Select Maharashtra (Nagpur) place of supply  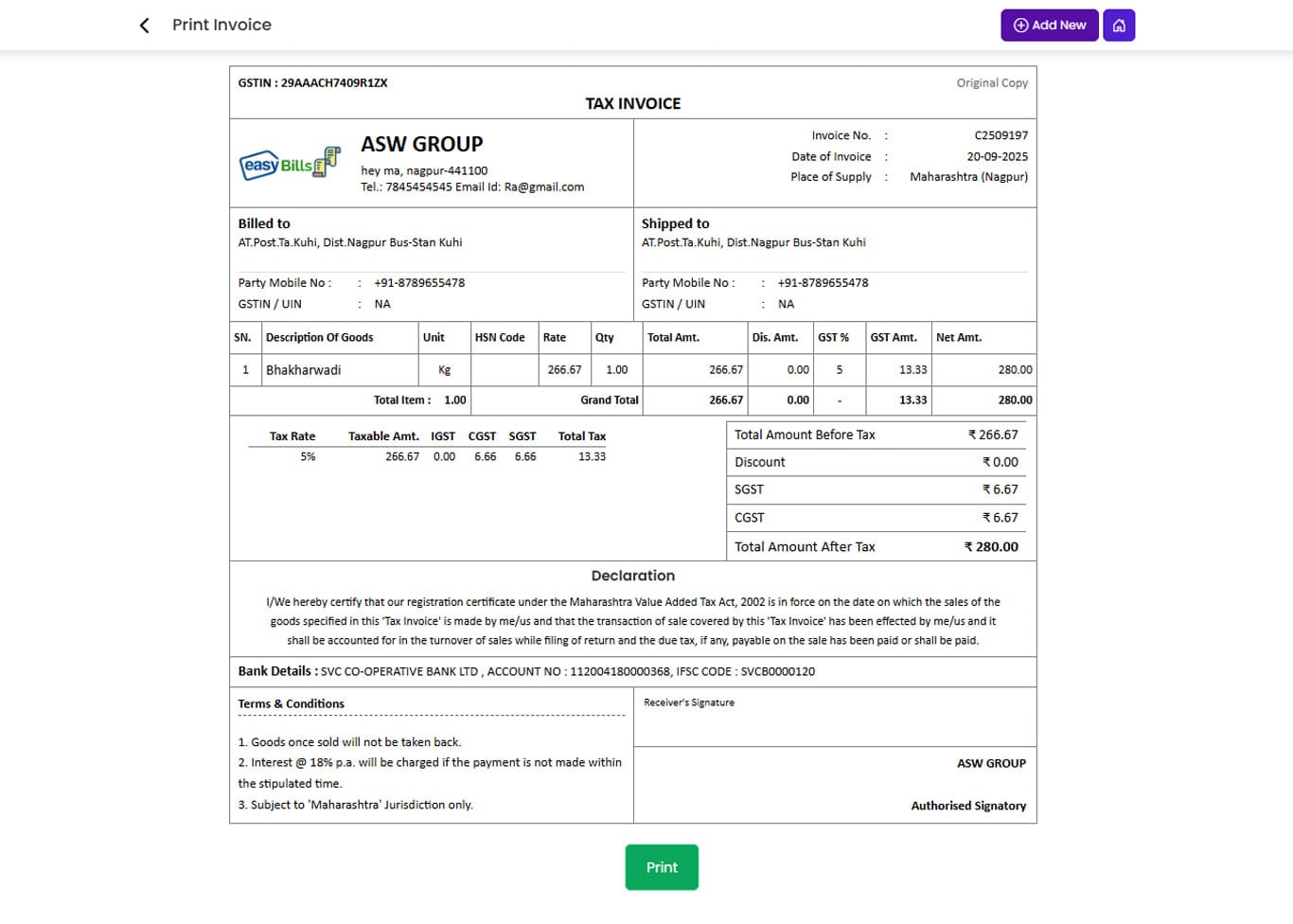tap(968, 177)
